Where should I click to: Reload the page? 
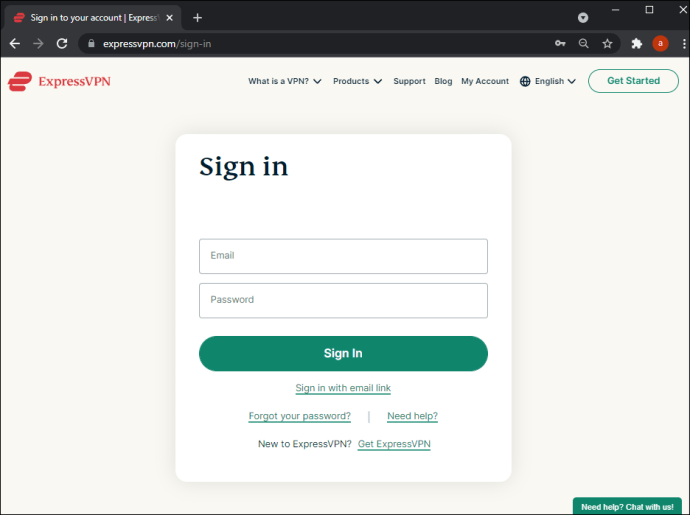pyautogui.click(x=62, y=44)
